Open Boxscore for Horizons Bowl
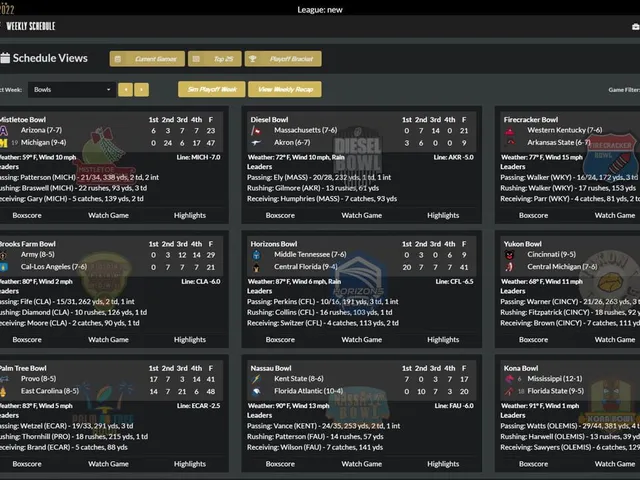 click(280, 340)
